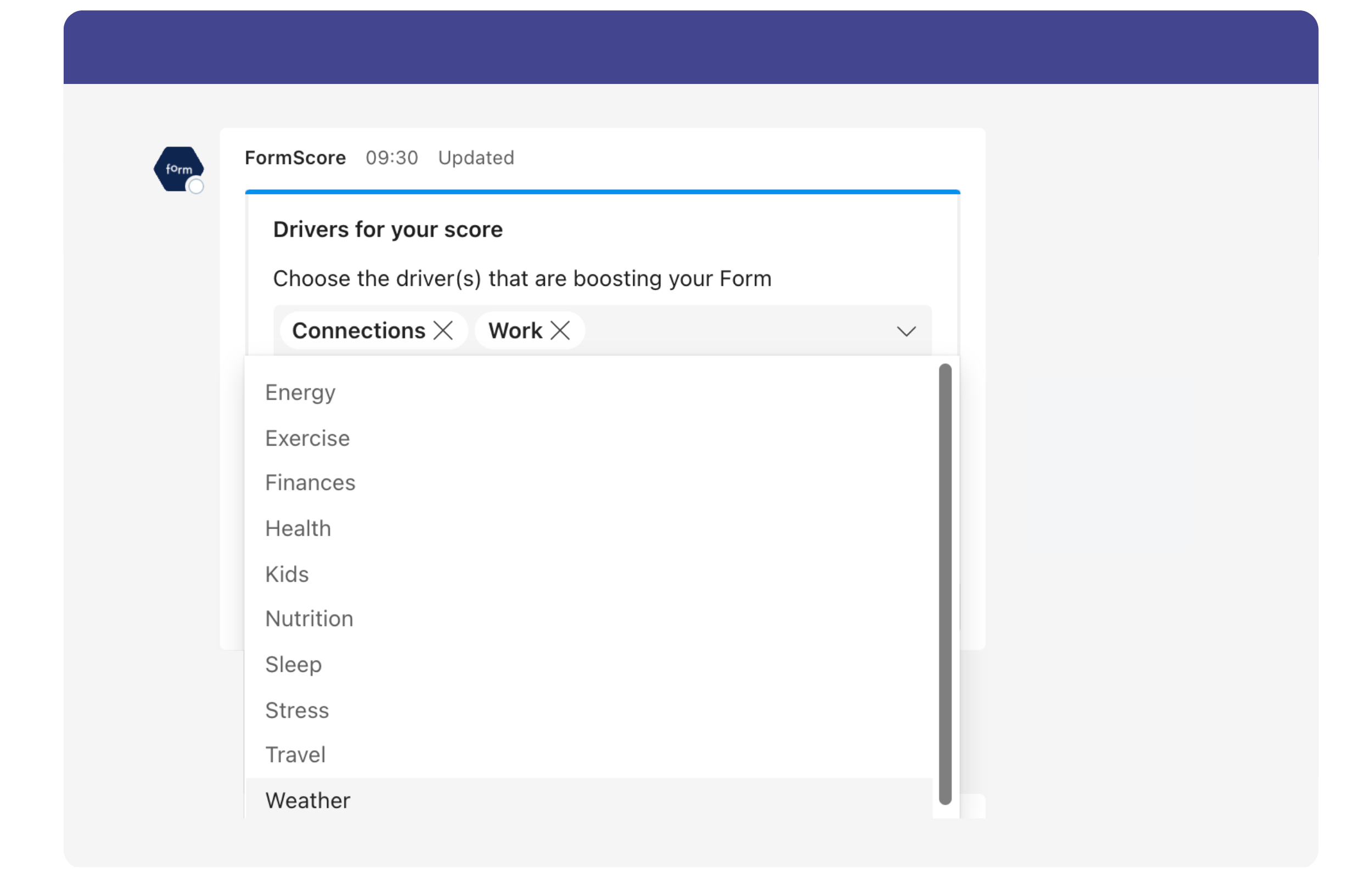
Task: Choose Finances in the dropdown list
Action: 589,483
